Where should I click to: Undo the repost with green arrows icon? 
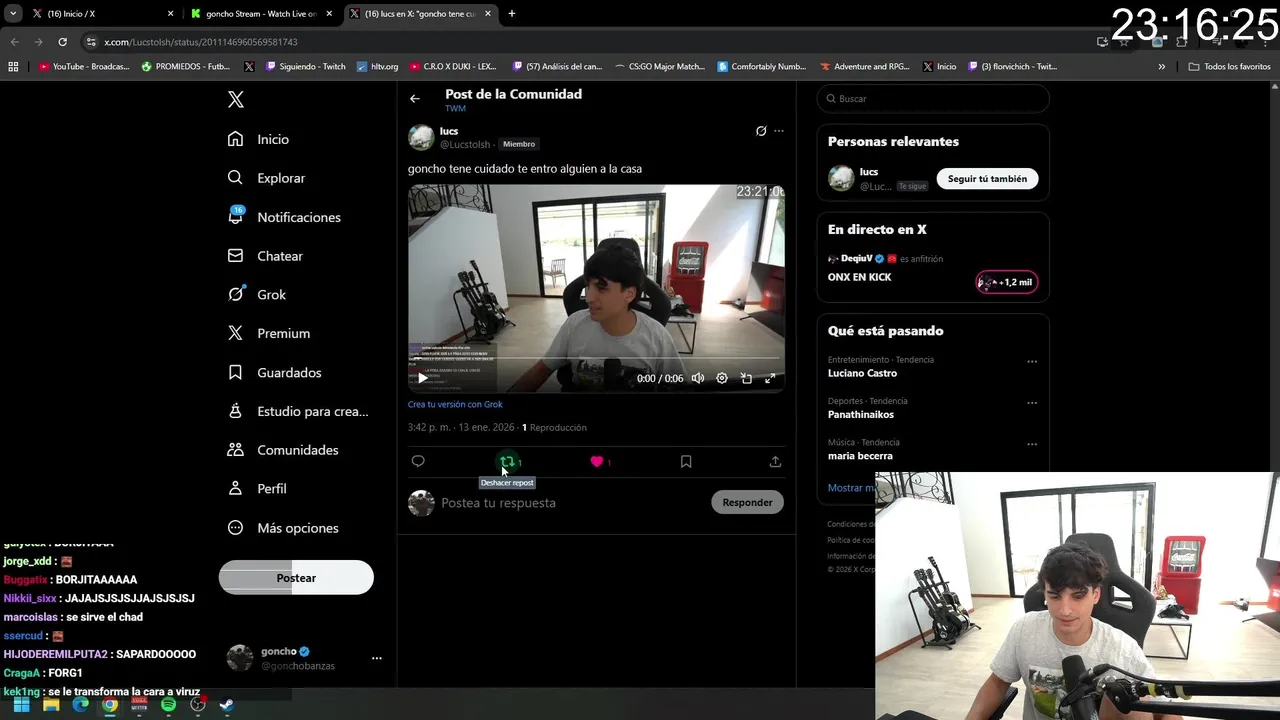507,461
